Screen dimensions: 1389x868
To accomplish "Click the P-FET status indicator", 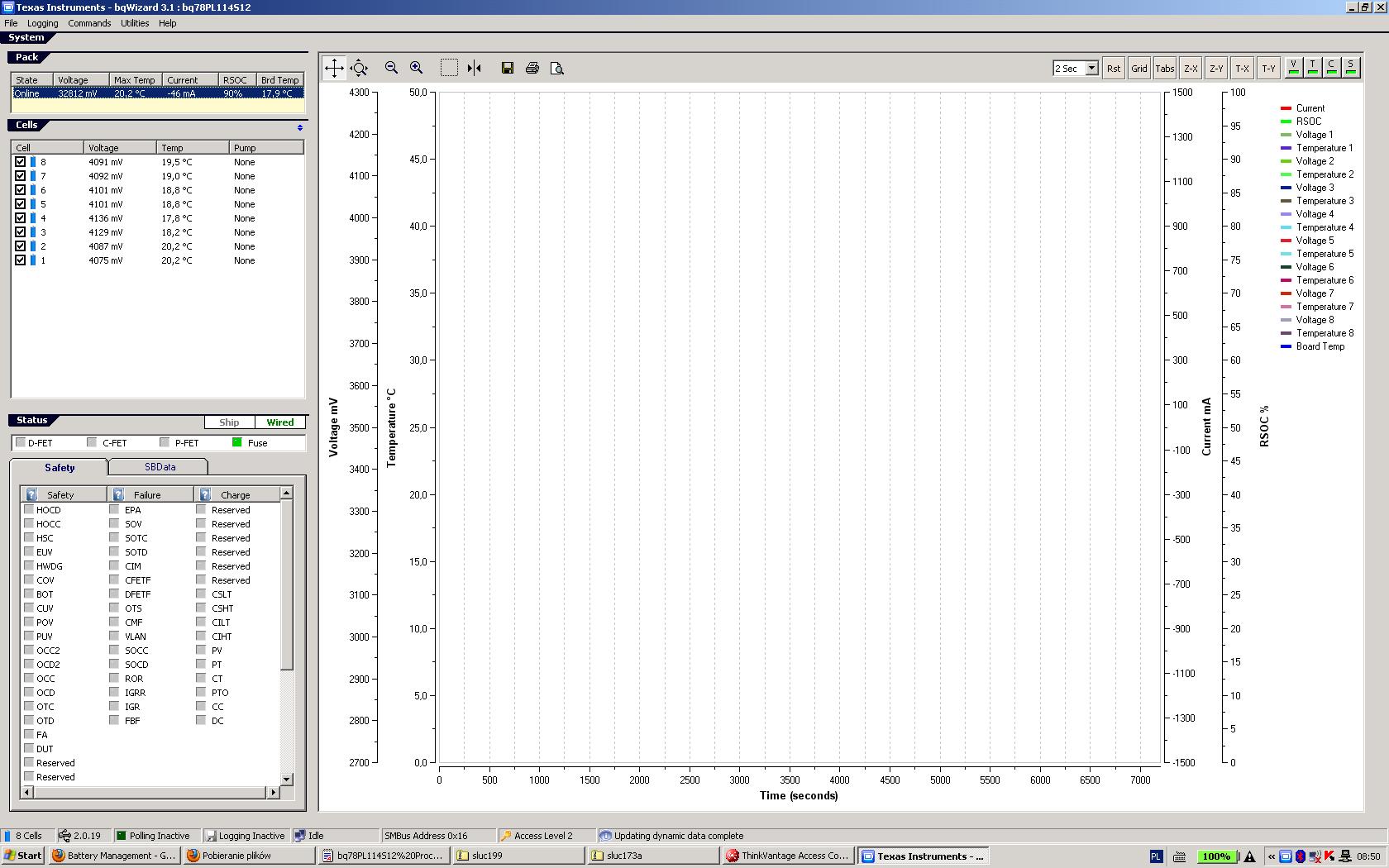I will (165, 442).
